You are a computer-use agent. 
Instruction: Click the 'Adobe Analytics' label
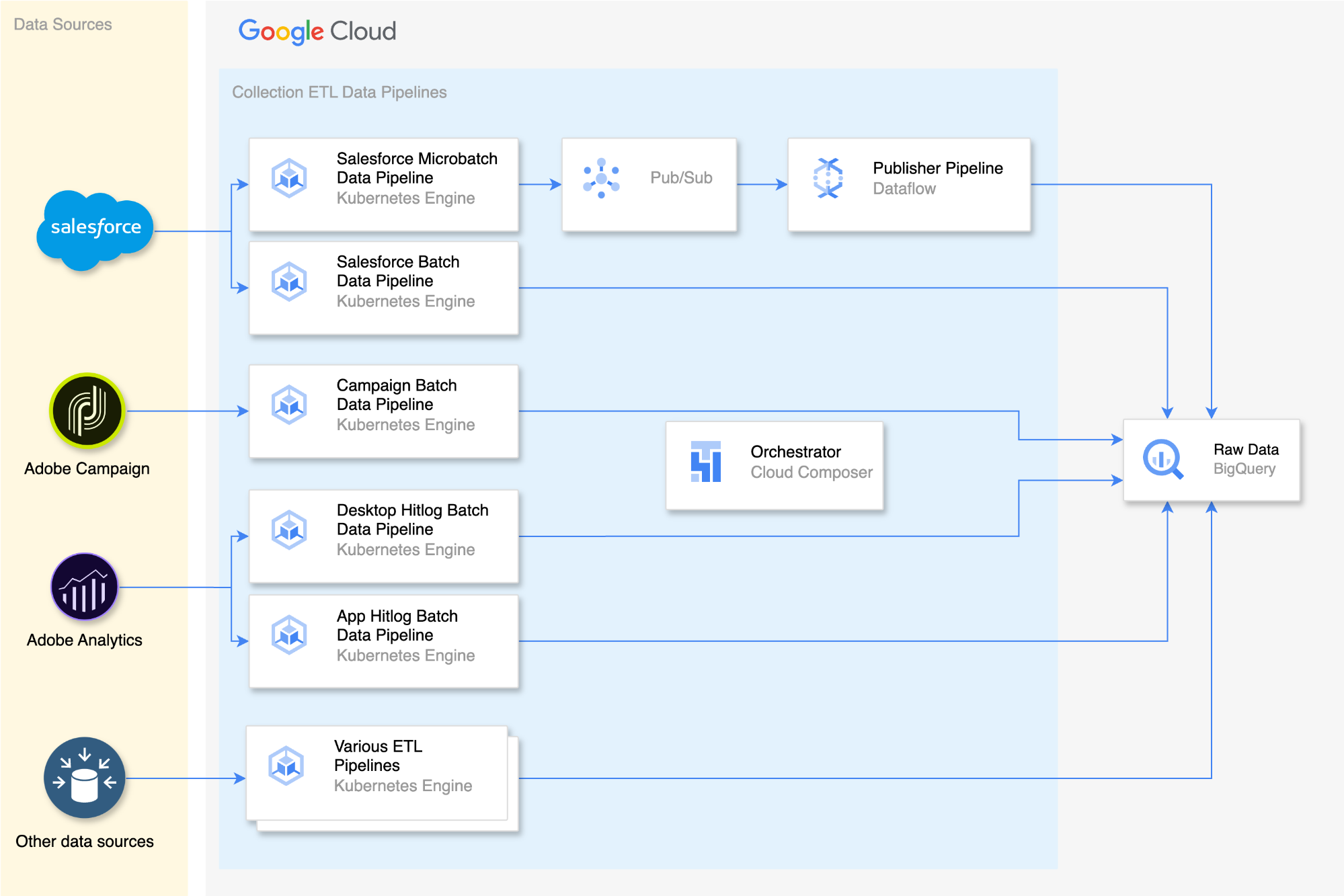pyautogui.click(x=85, y=640)
